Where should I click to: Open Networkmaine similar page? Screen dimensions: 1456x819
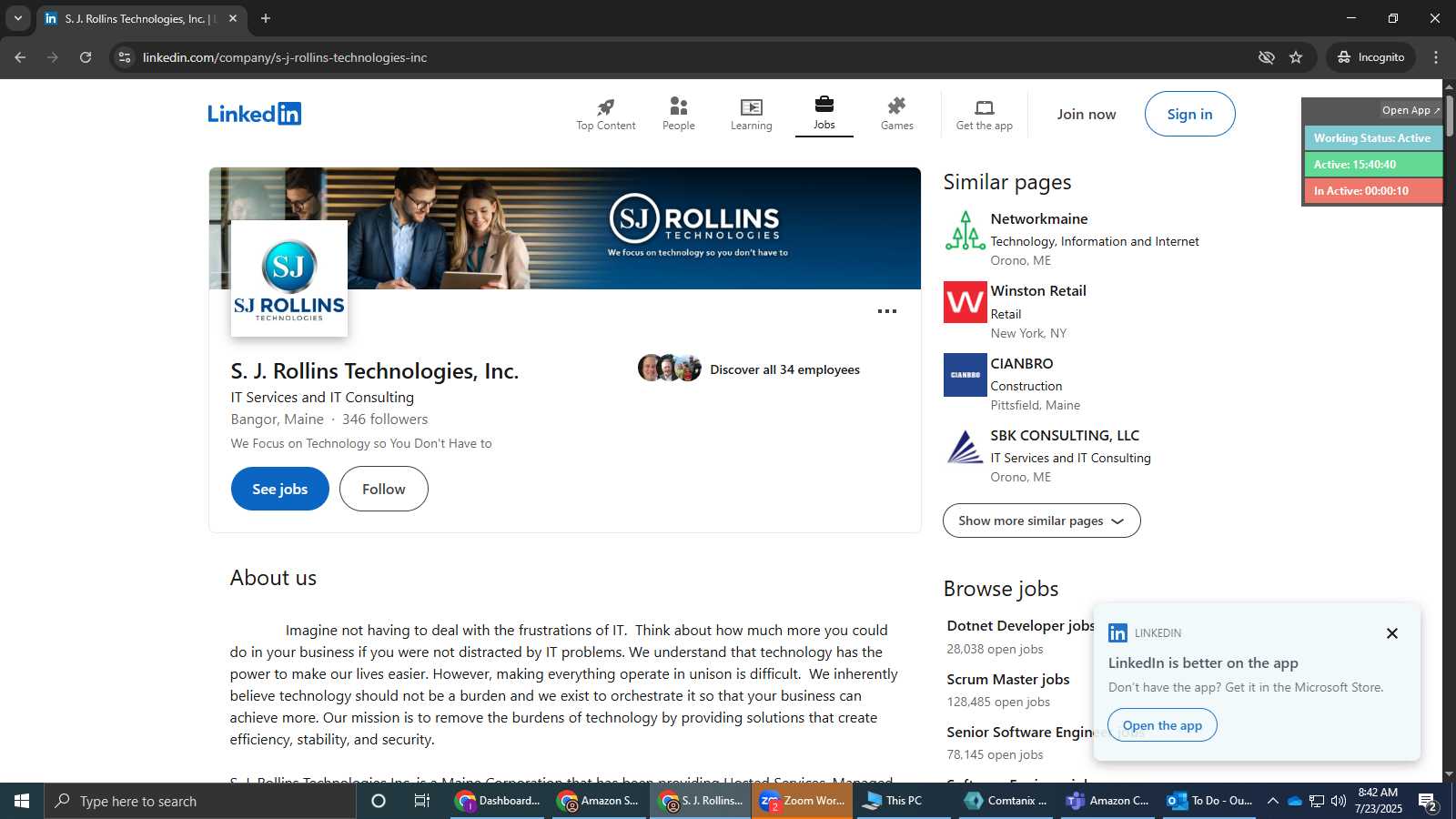[x=1039, y=219]
